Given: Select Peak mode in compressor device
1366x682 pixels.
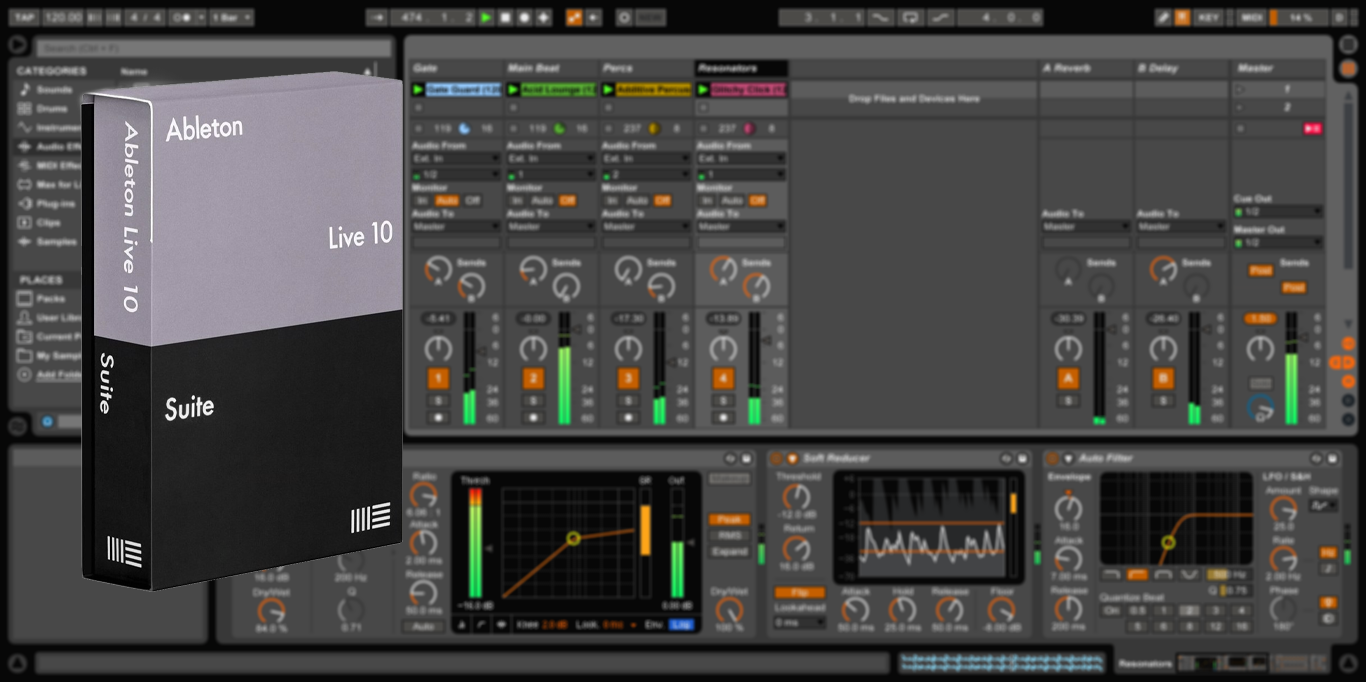Looking at the screenshot, I should 729,520.
